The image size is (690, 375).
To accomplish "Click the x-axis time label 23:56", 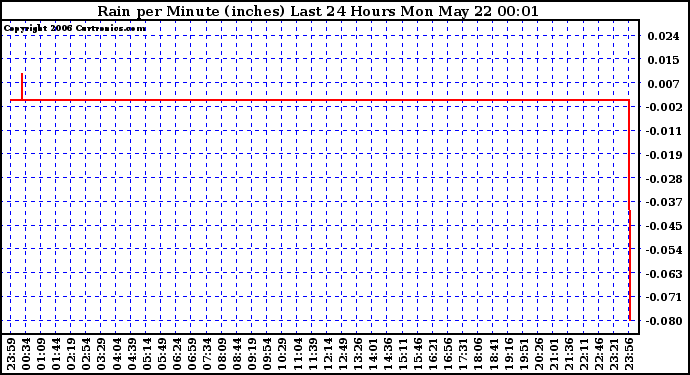I will [629, 355].
